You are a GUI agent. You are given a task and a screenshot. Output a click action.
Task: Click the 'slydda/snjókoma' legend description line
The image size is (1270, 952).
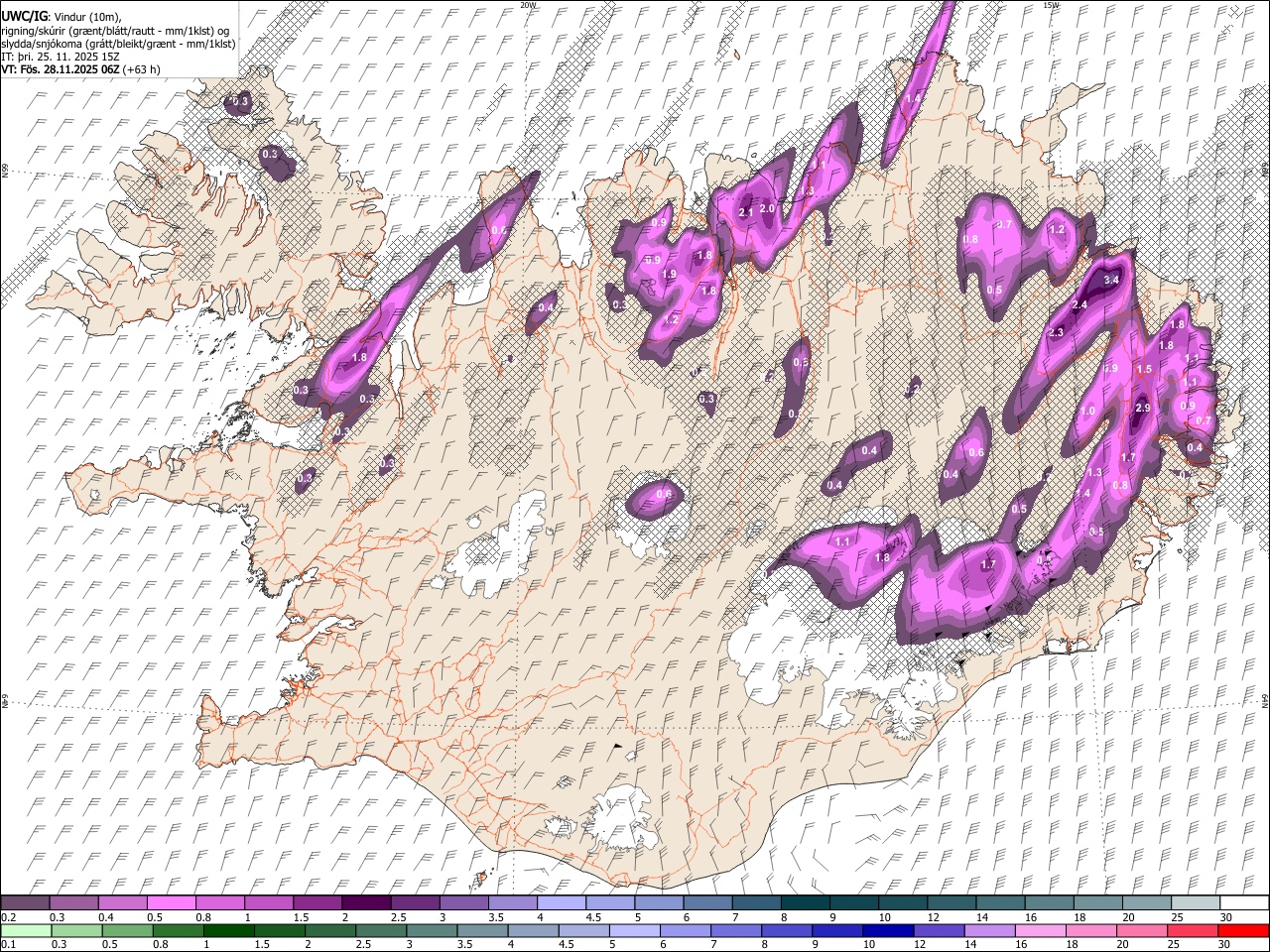118,43
